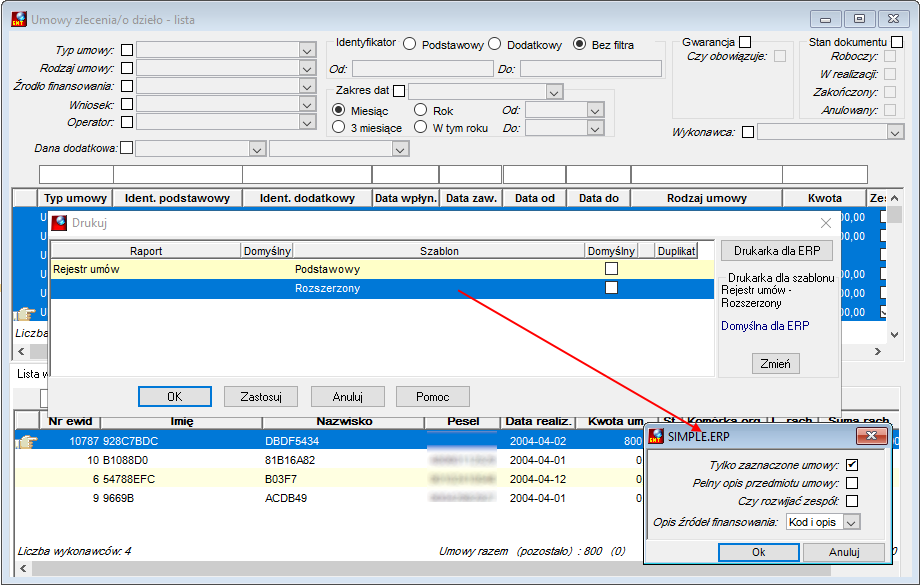Open the Rodzaj umowy dropdown
The height and width of the screenshot is (585, 920).
point(307,69)
